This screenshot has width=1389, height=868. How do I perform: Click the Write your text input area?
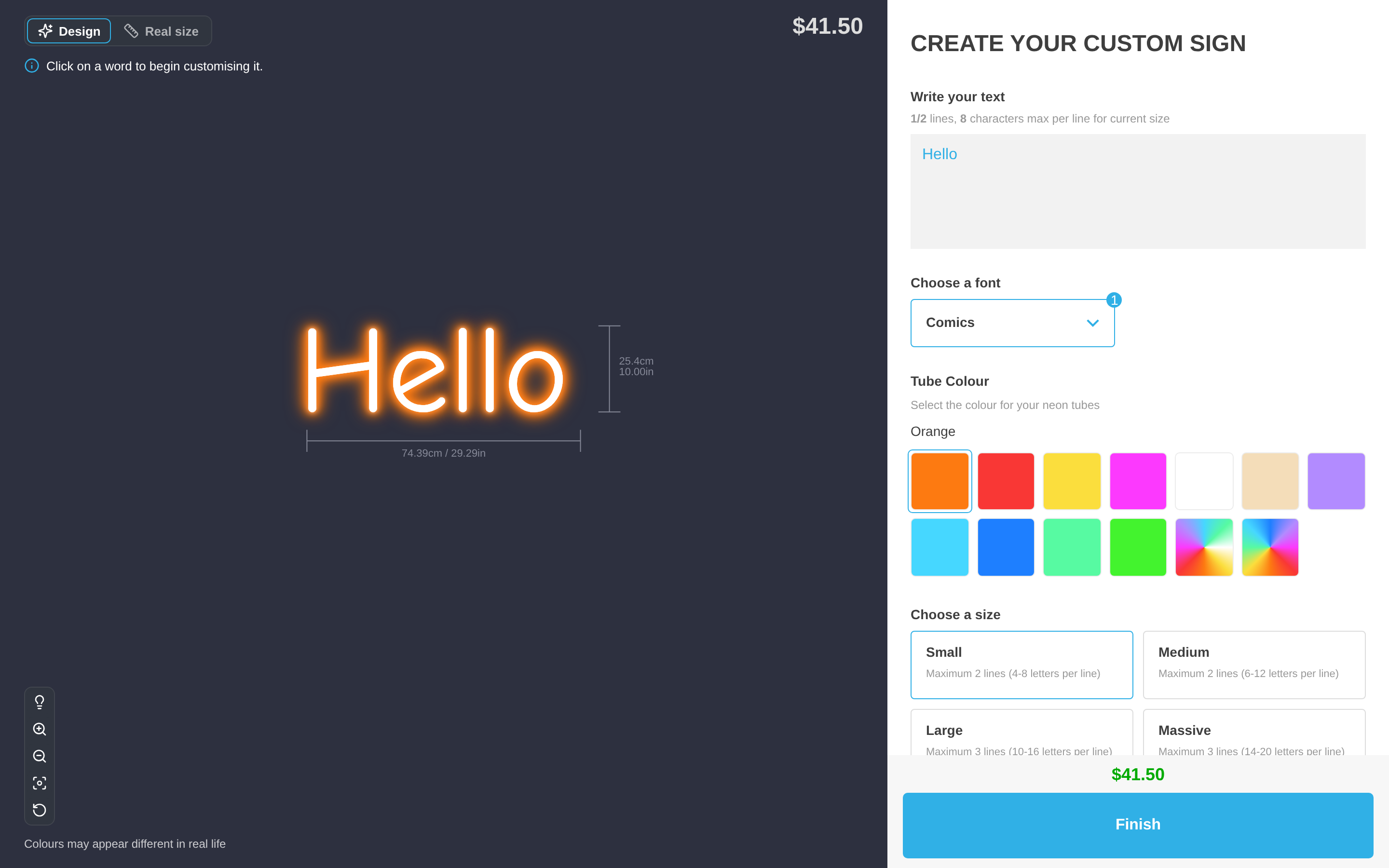click(1138, 191)
